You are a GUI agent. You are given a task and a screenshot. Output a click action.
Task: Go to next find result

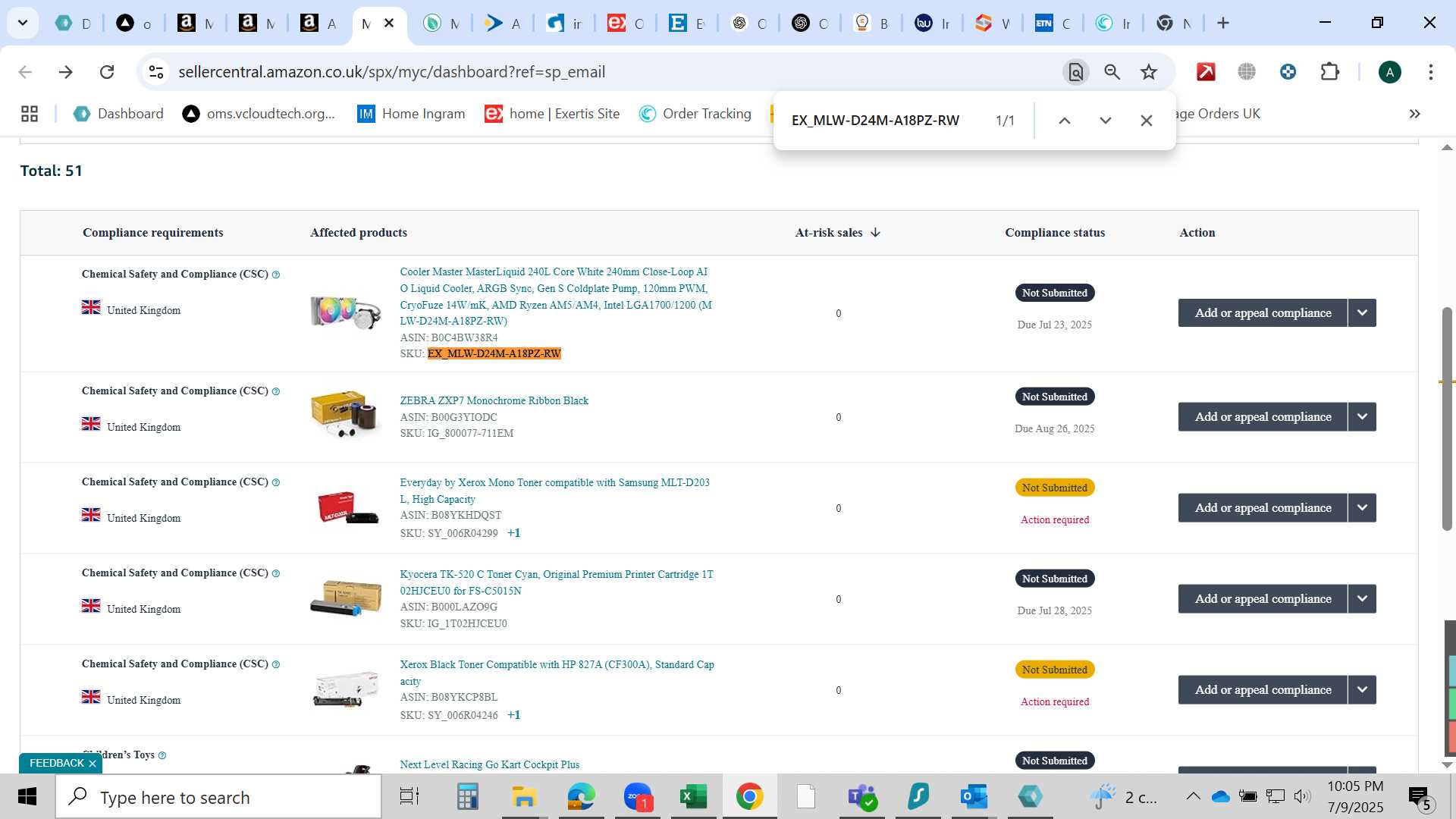click(x=1106, y=121)
